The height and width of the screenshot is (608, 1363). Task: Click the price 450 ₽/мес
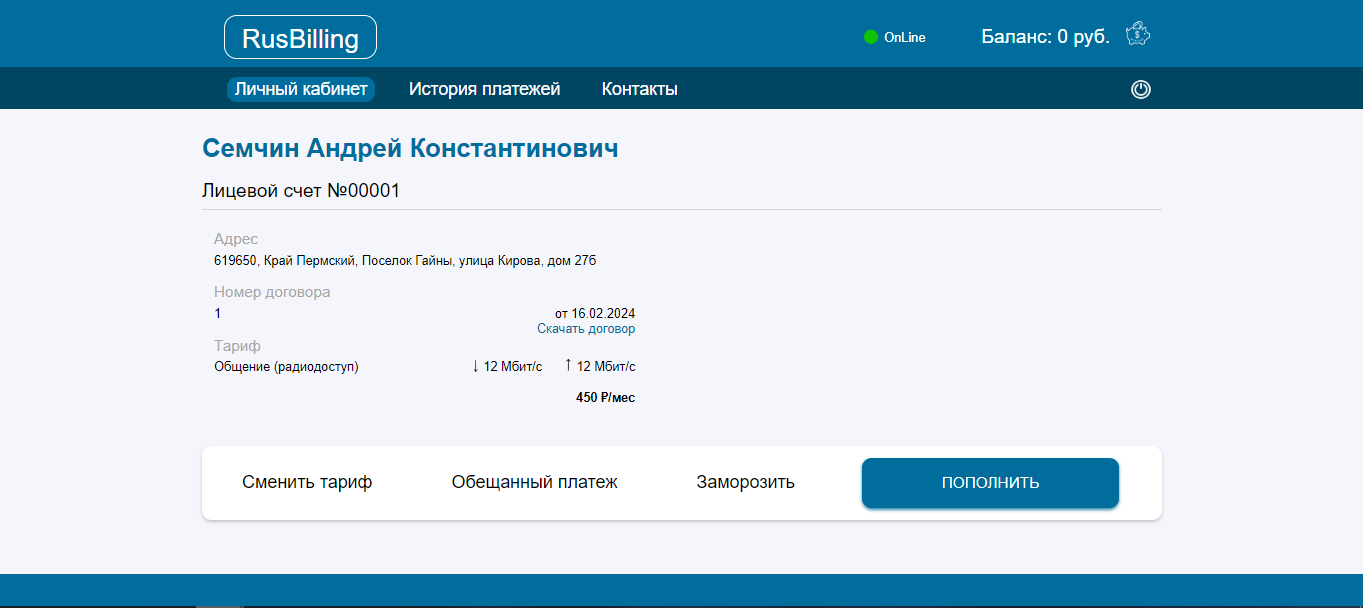pos(605,398)
